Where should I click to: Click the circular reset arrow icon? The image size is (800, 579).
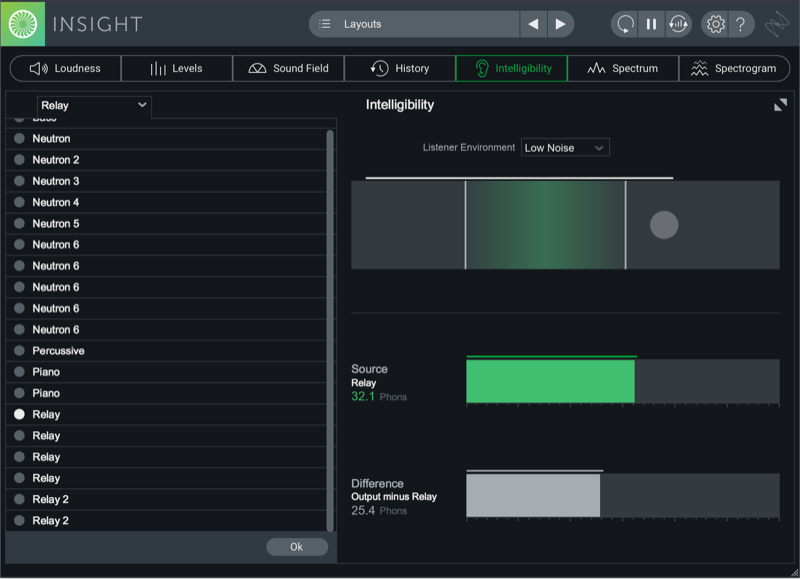click(x=625, y=24)
